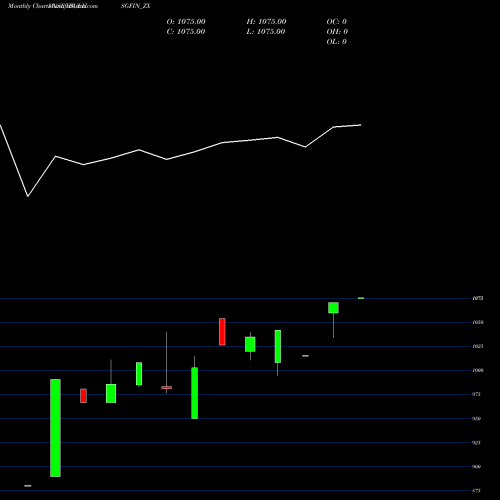
Task: Select the red candle just below 1050
Action: tap(222, 332)
